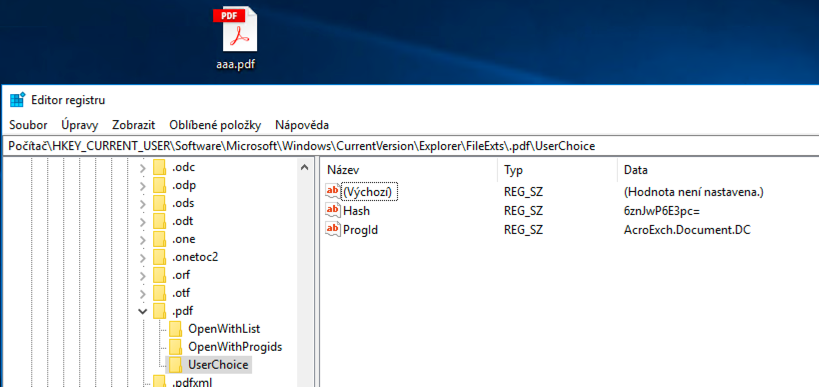The image size is (819, 387).
Task: Select the (Výchozí) value name
Action: [x=370, y=192]
